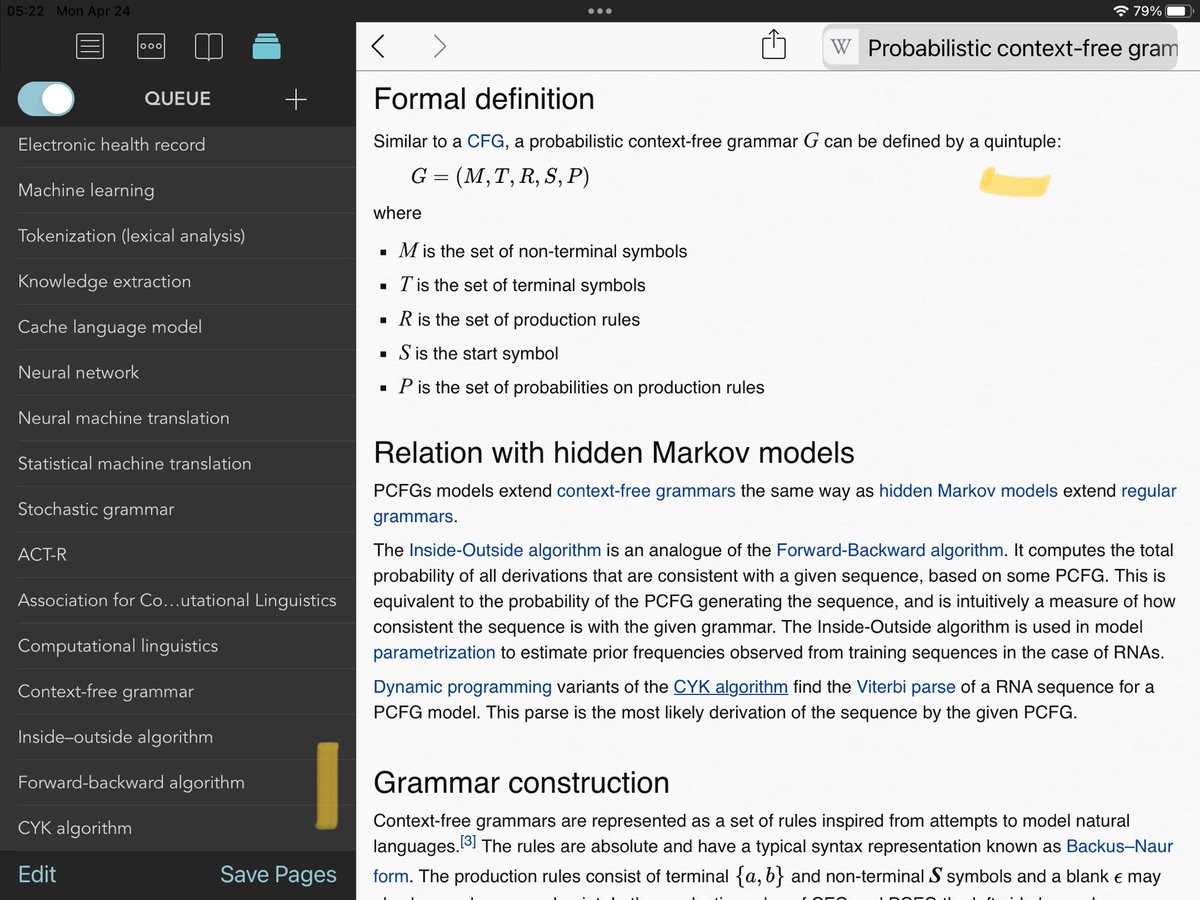The image size is (1200, 900).
Task: Open Knowledge extraction queue entry
Action: (x=178, y=281)
